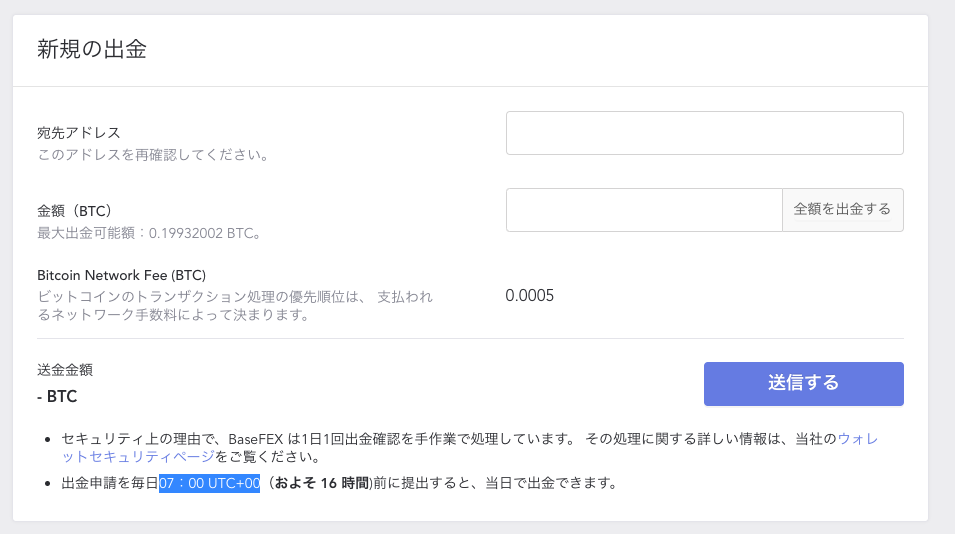Click the highlighted 07：00 UTC+00 text

[x=210, y=483]
